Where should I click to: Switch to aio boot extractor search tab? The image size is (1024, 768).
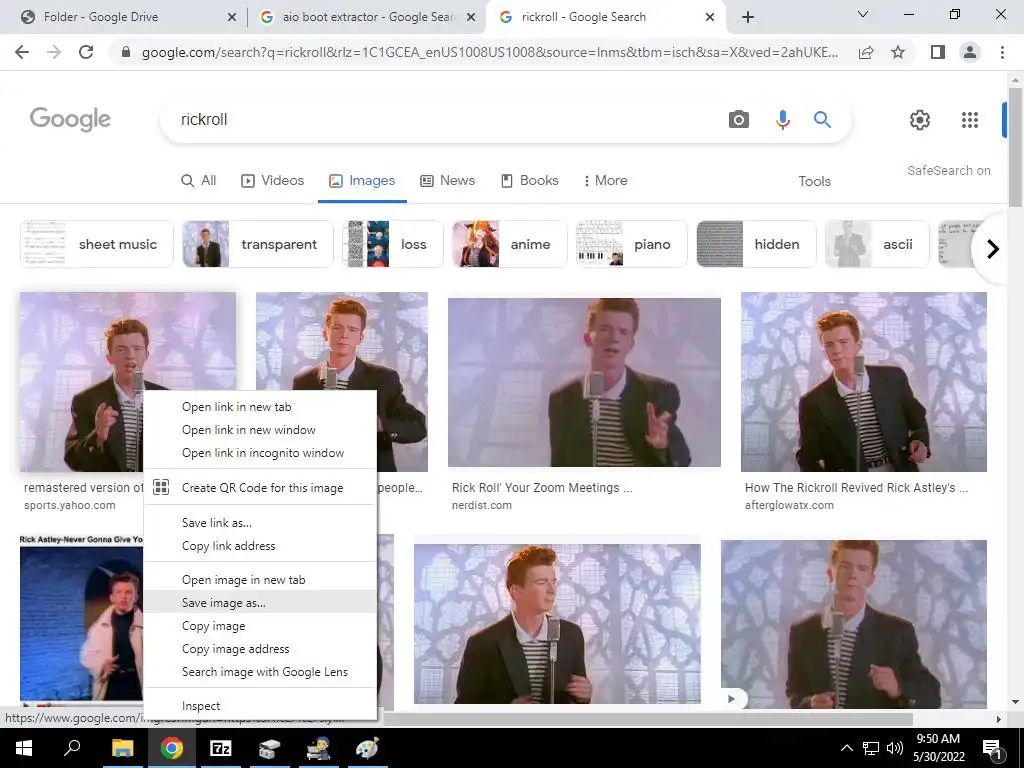[x=368, y=17]
